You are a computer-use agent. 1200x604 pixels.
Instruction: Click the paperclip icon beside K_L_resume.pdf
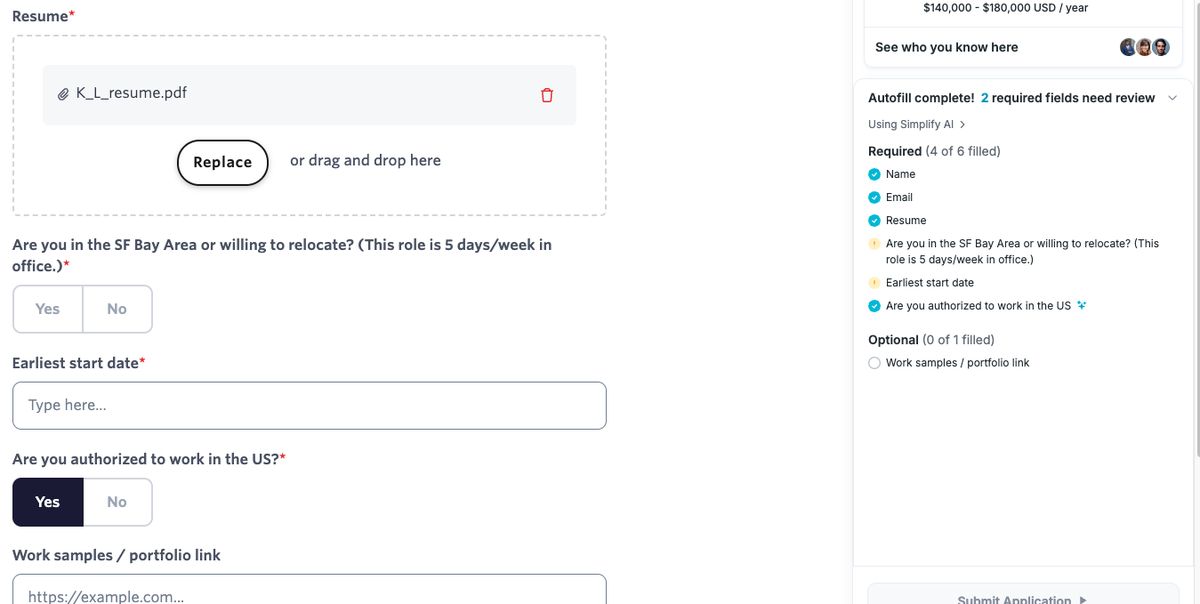tap(64, 94)
